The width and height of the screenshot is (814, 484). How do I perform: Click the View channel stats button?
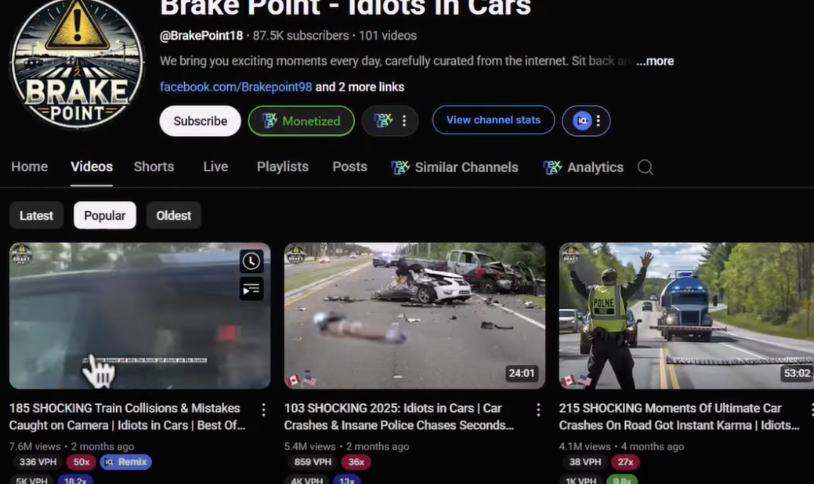tap(493, 120)
